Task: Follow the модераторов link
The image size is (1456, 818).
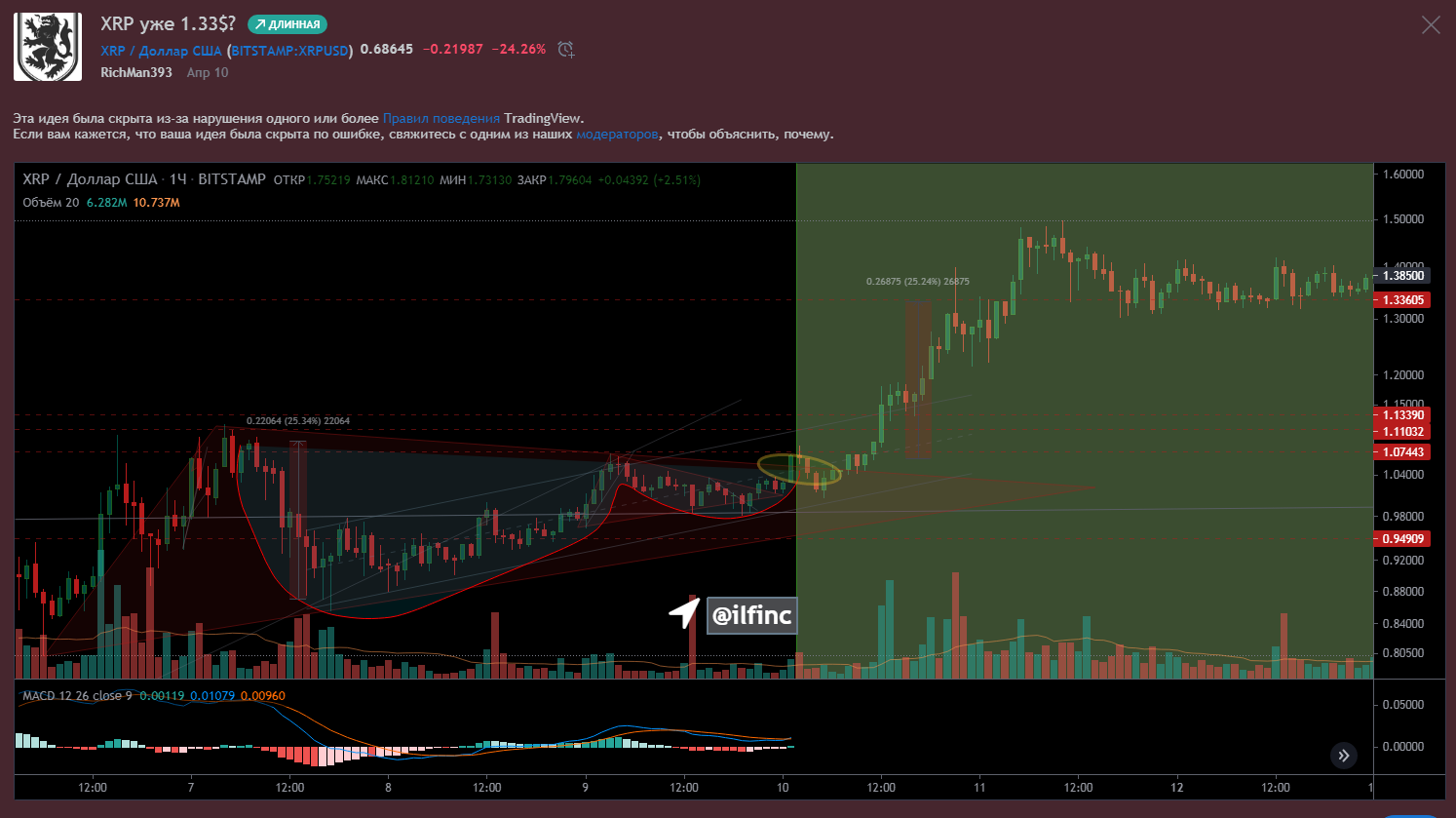Action: 618,135
